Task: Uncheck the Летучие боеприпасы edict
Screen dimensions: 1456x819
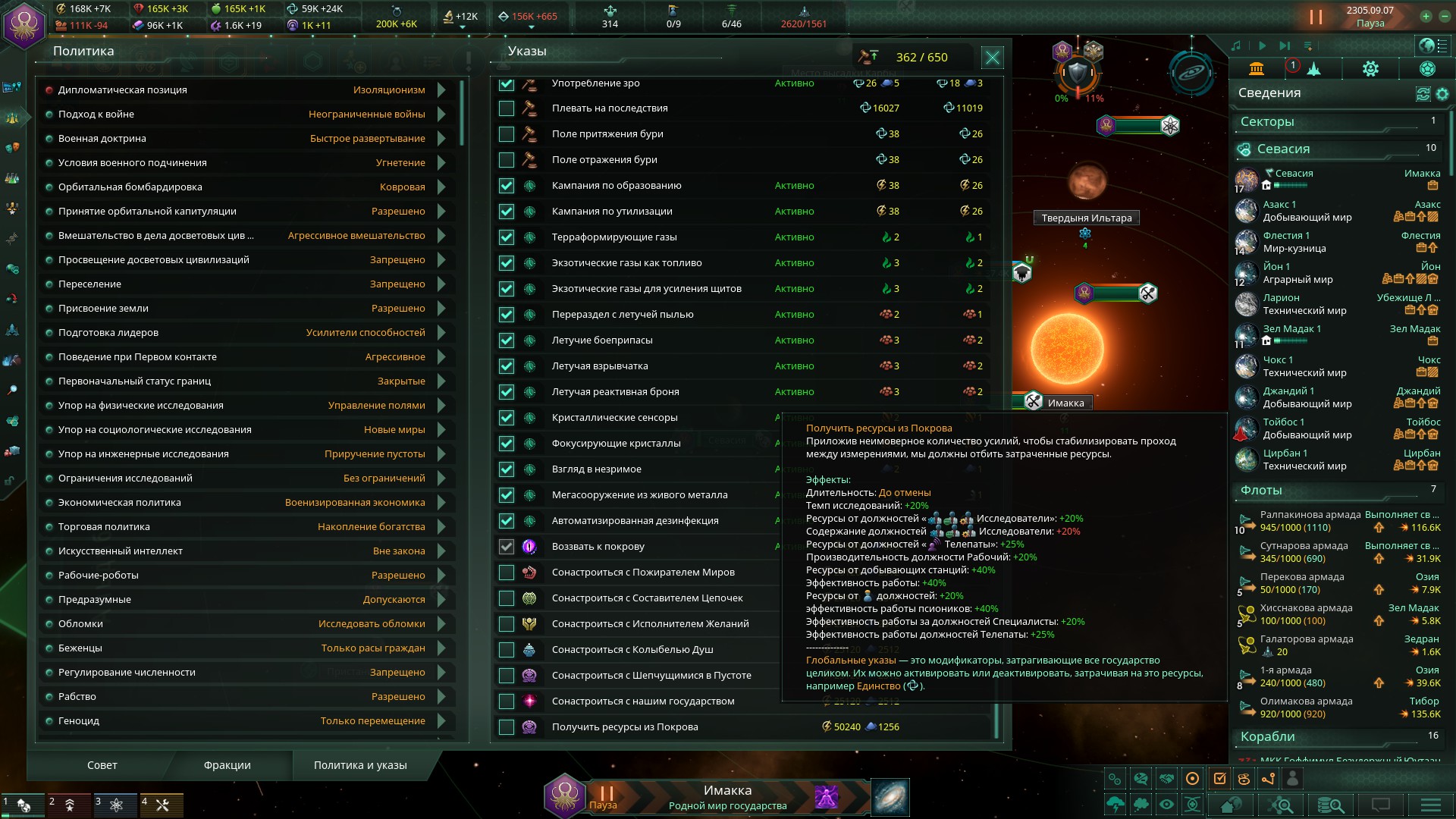Action: coord(506,340)
